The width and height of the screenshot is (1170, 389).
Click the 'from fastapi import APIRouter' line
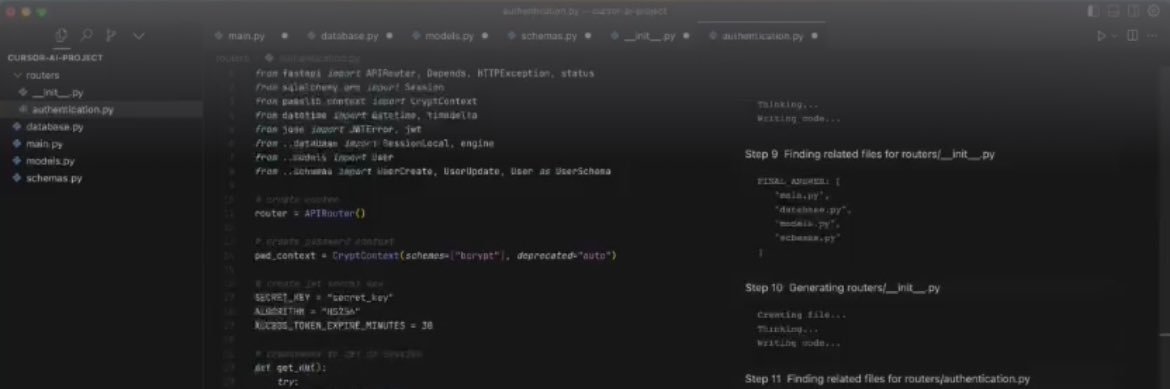424,74
